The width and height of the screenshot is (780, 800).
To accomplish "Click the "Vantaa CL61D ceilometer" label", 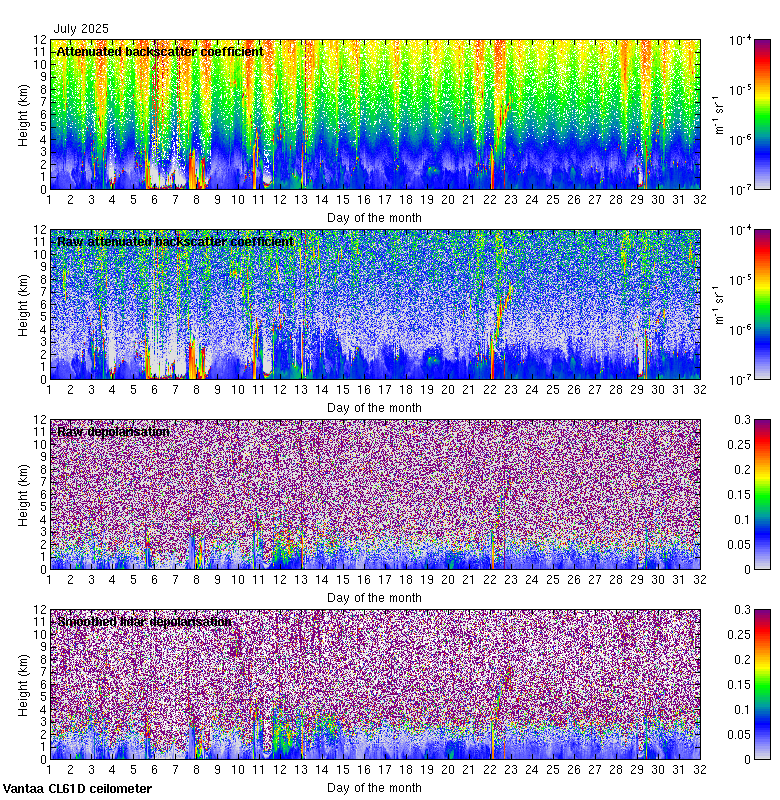I will [x=77, y=789].
